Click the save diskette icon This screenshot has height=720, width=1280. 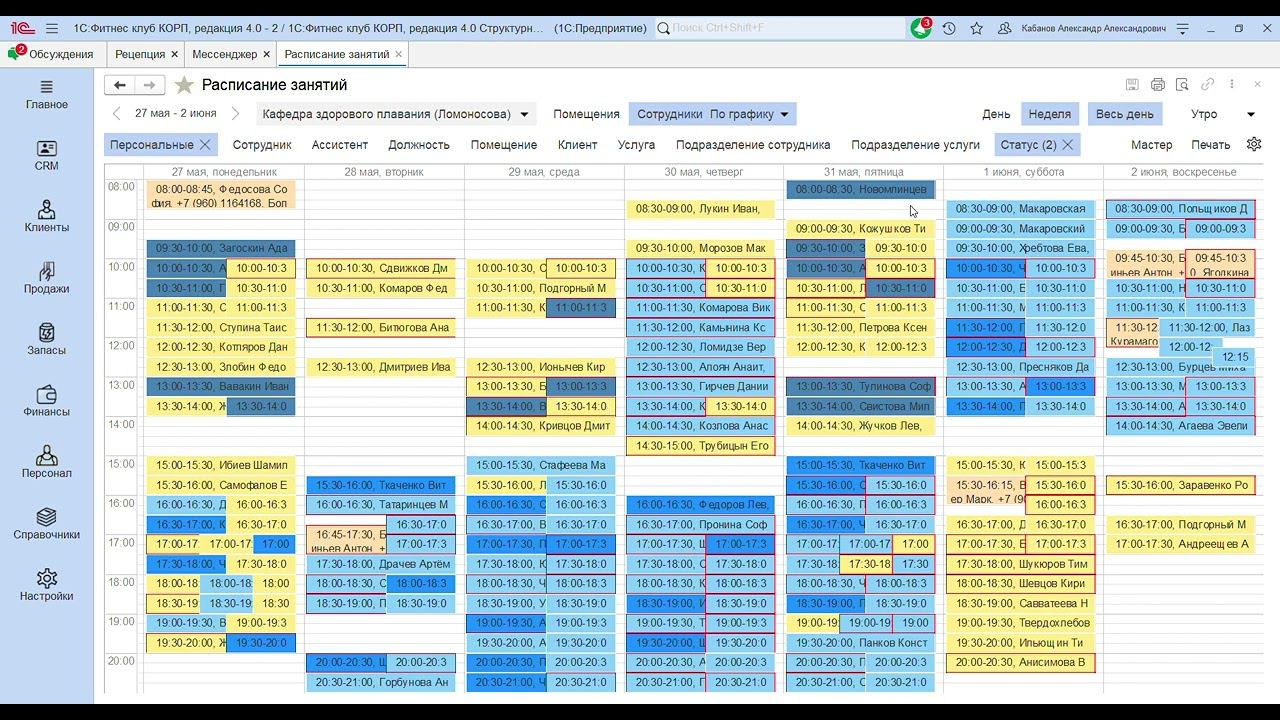(x=1132, y=85)
